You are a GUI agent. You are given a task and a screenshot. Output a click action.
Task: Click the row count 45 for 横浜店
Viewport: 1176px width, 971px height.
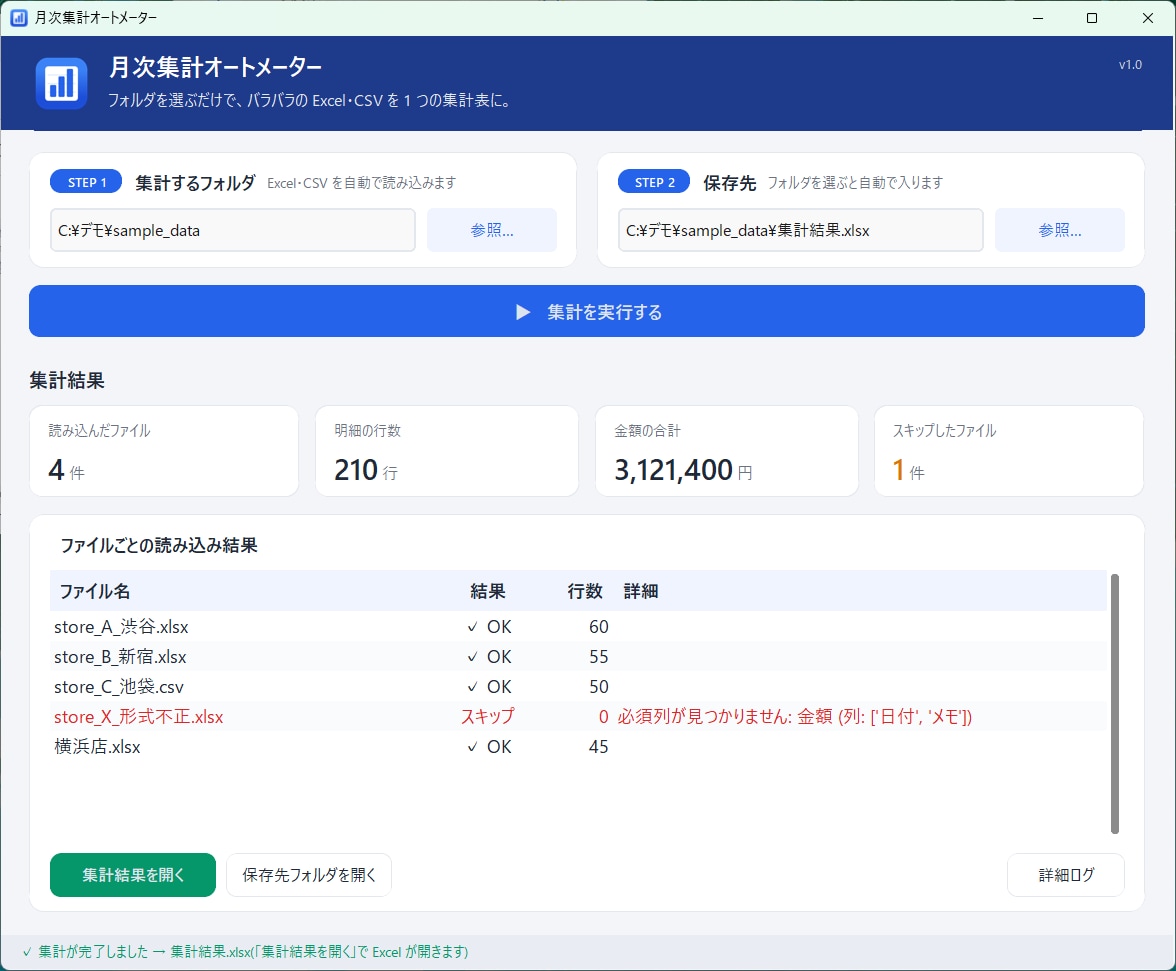tap(598, 747)
